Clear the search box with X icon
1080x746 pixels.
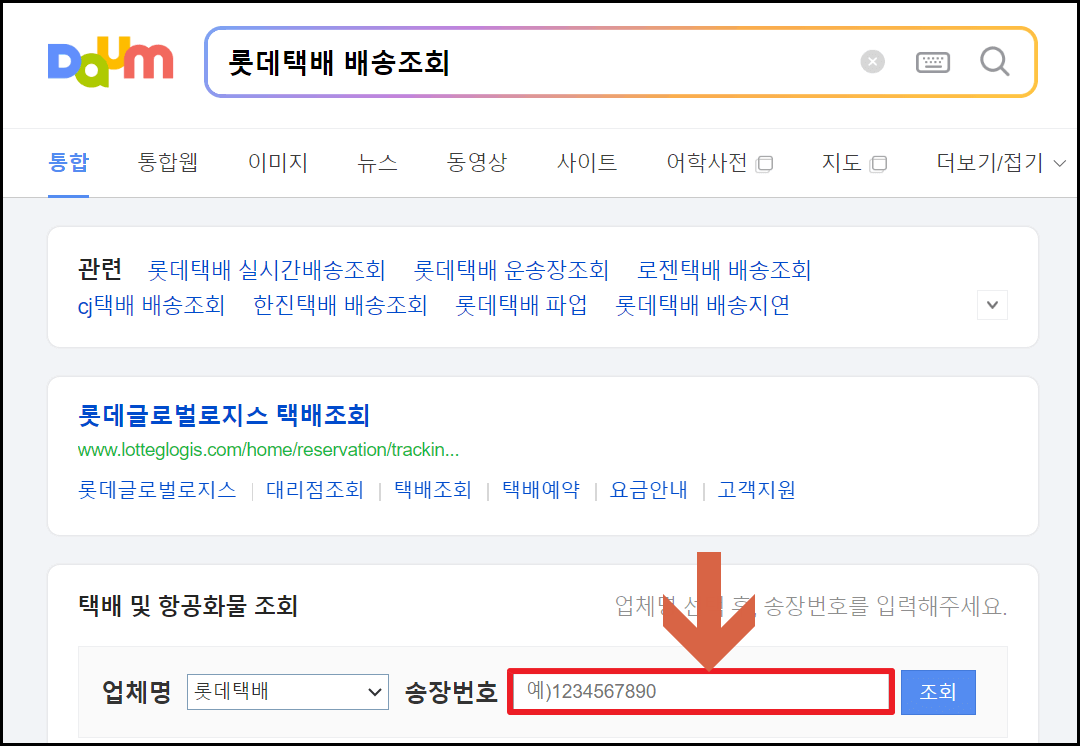pyautogui.click(x=872, y=62)
